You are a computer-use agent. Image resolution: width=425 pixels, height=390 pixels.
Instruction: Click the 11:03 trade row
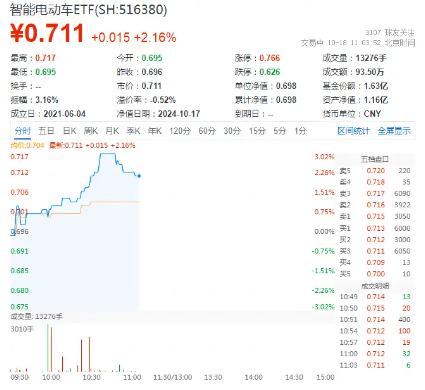pyautogui.click(x=375, y=365)
